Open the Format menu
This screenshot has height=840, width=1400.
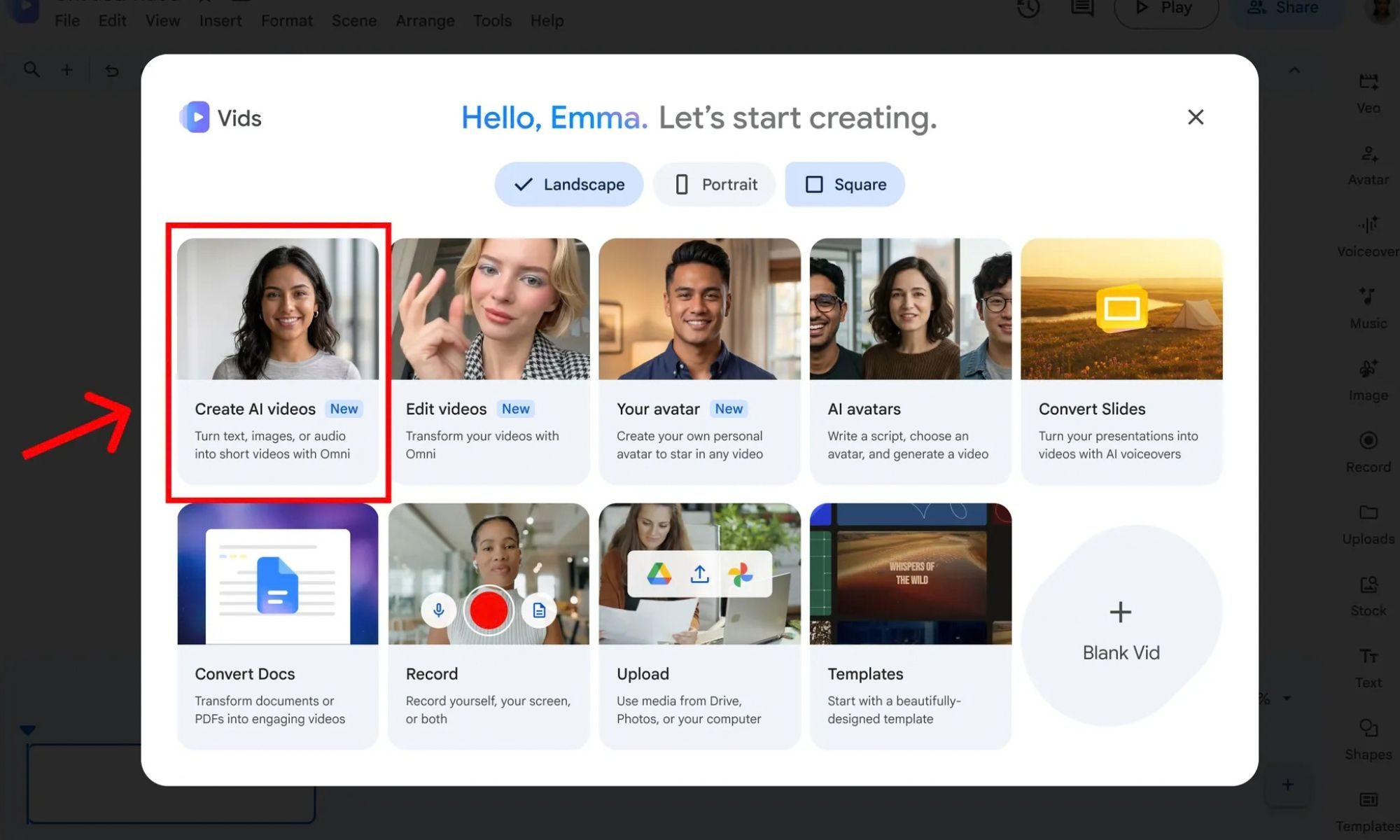[x=287, y=20]
